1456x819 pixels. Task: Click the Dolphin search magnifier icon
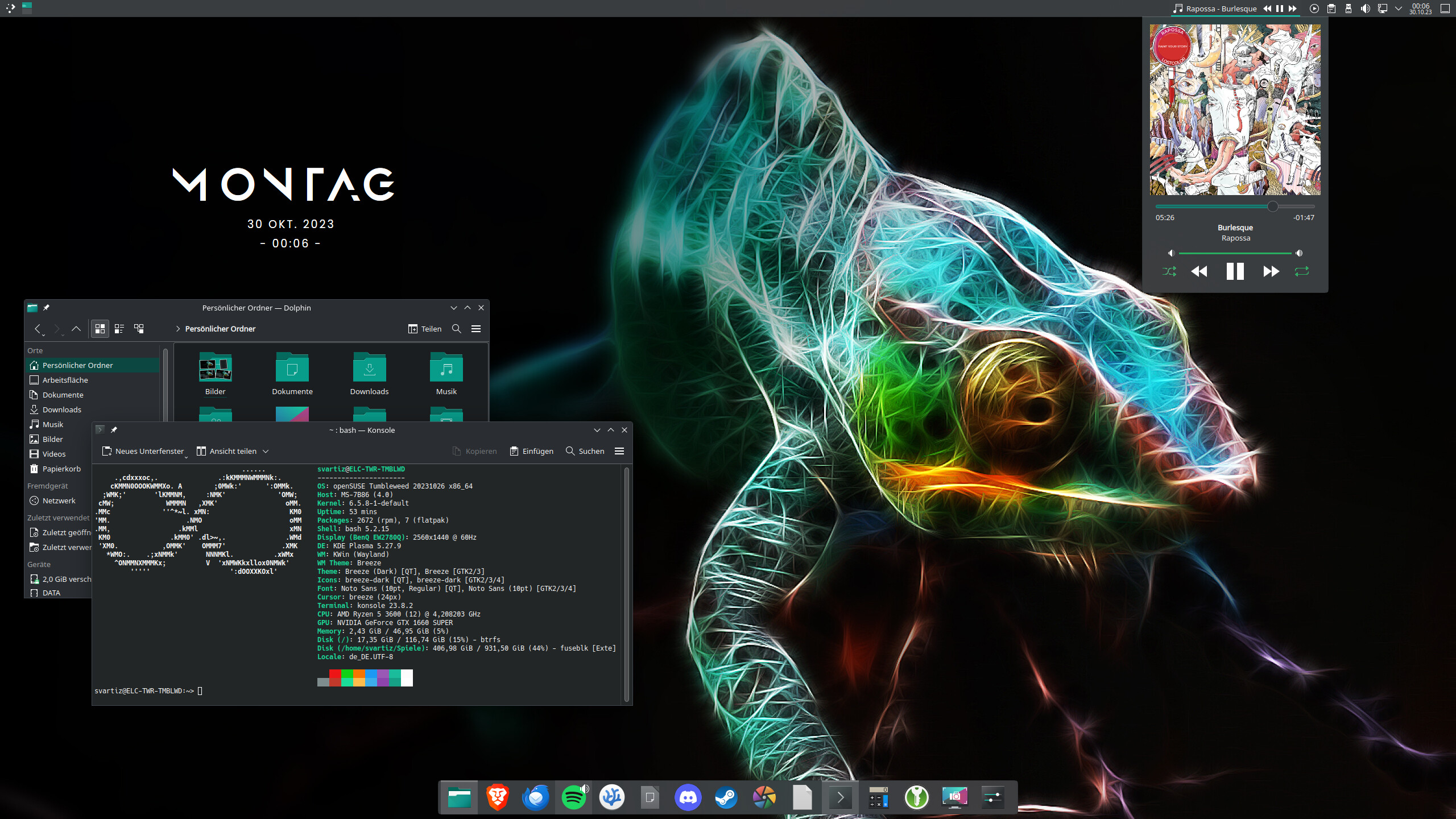[x=456, y=329]
